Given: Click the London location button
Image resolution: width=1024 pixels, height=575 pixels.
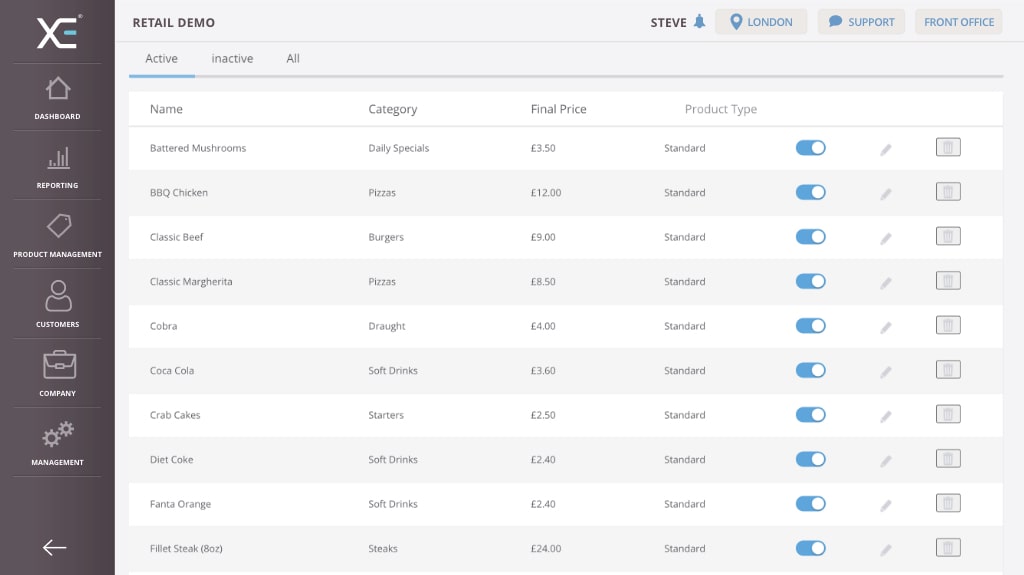Looking at the screenshot, I should coord(761,22).
